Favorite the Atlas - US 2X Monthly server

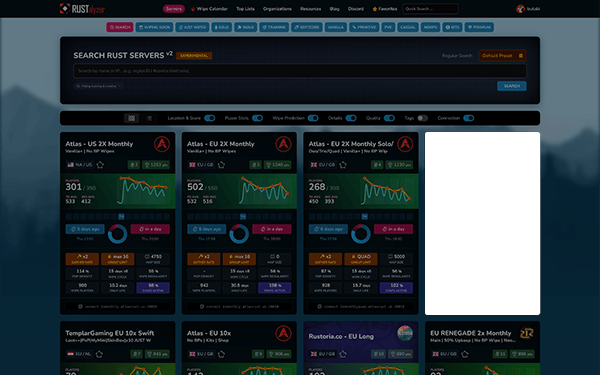click(100, 165)
